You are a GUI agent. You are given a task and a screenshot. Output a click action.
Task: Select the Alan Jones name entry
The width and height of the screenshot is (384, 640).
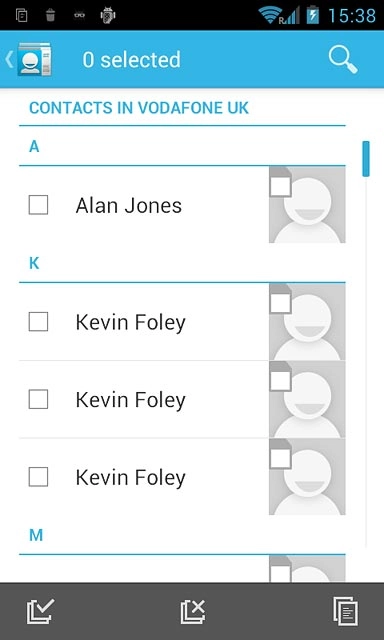[x=129, y=205]
